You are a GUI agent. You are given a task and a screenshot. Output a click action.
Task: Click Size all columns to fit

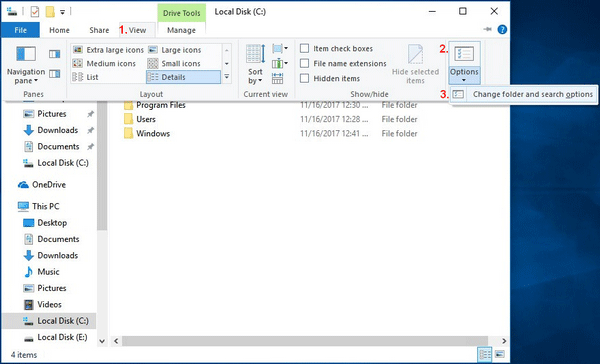point(277,78)
